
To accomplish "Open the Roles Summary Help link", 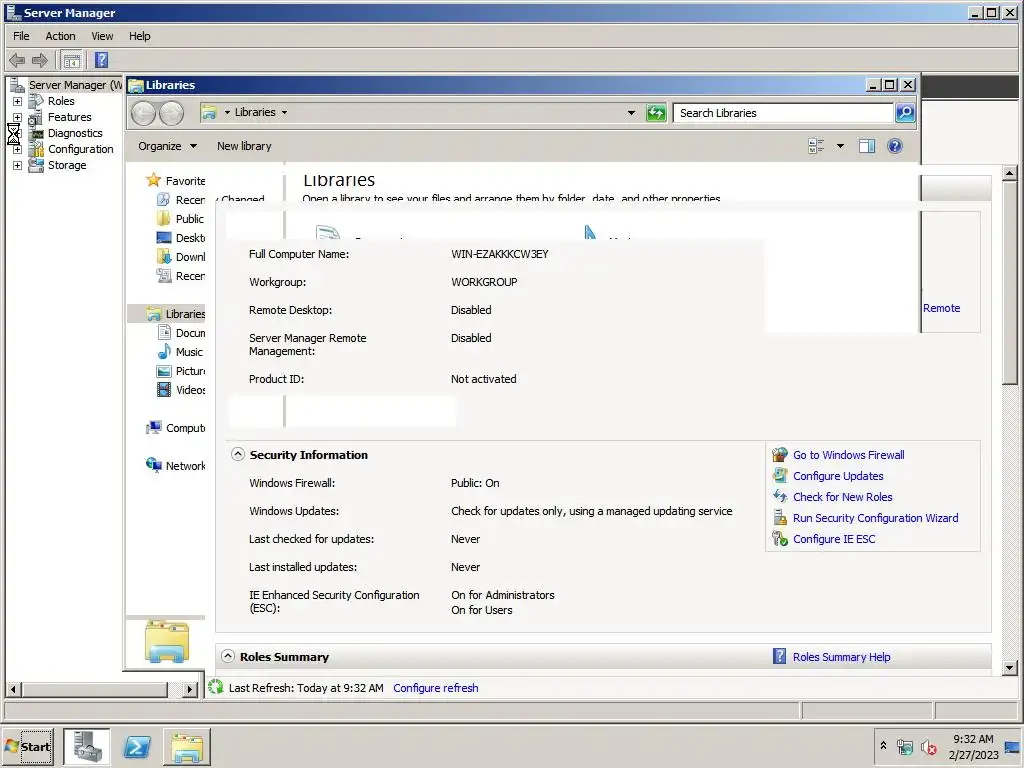I will [841, 657].
